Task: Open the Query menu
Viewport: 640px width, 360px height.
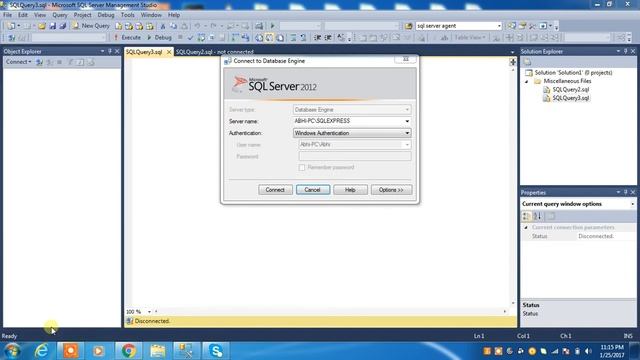Action: point(60,15)
